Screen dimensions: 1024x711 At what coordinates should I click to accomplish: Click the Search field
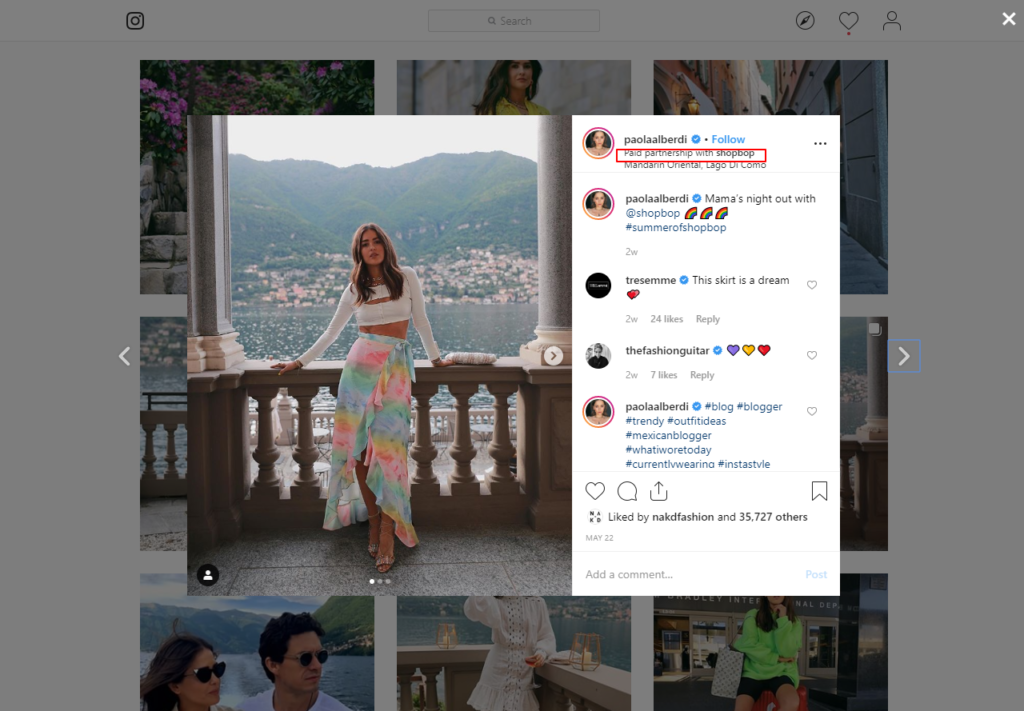[514, 21]
